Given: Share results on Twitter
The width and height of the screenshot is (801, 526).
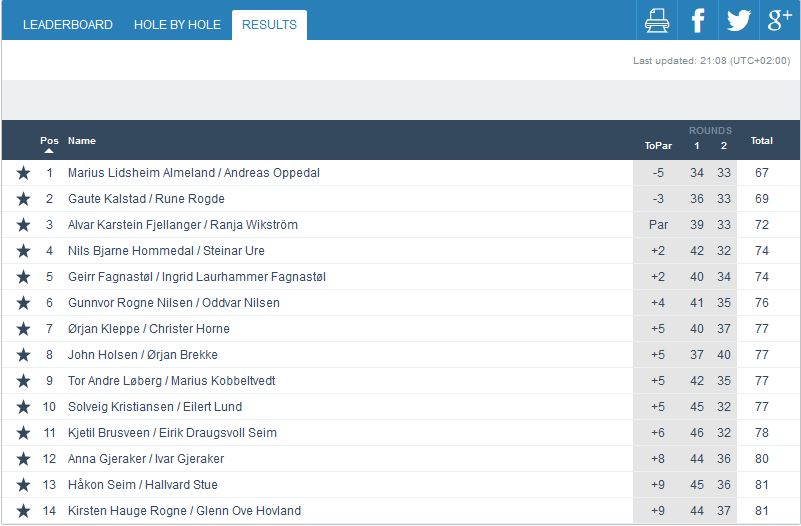Looking at the screenshot, I should click(738, 20).
